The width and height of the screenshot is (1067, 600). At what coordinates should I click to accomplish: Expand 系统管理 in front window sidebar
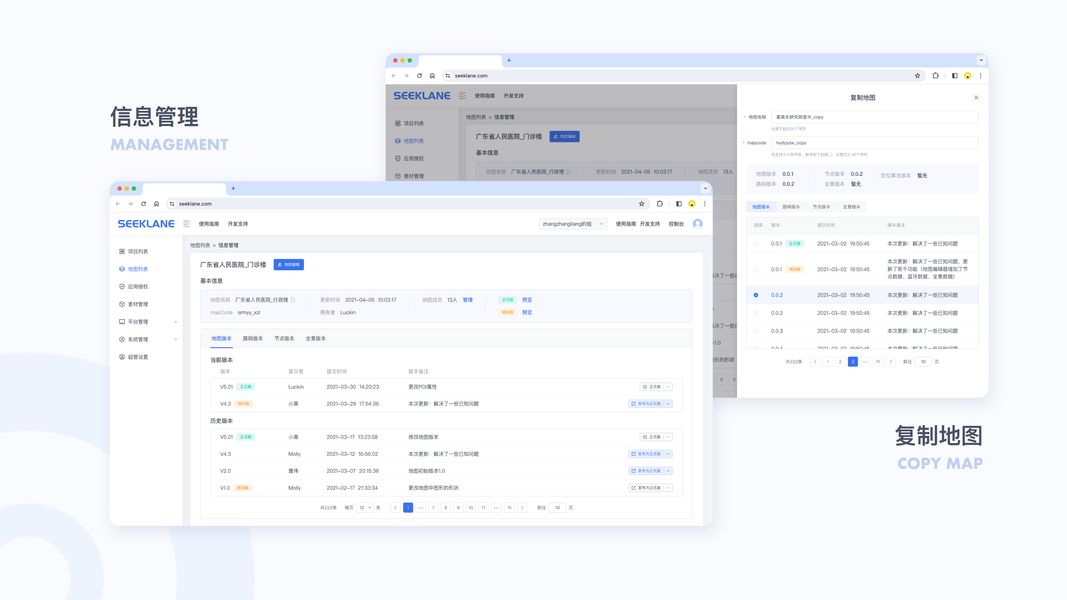[x=176, y=339]
